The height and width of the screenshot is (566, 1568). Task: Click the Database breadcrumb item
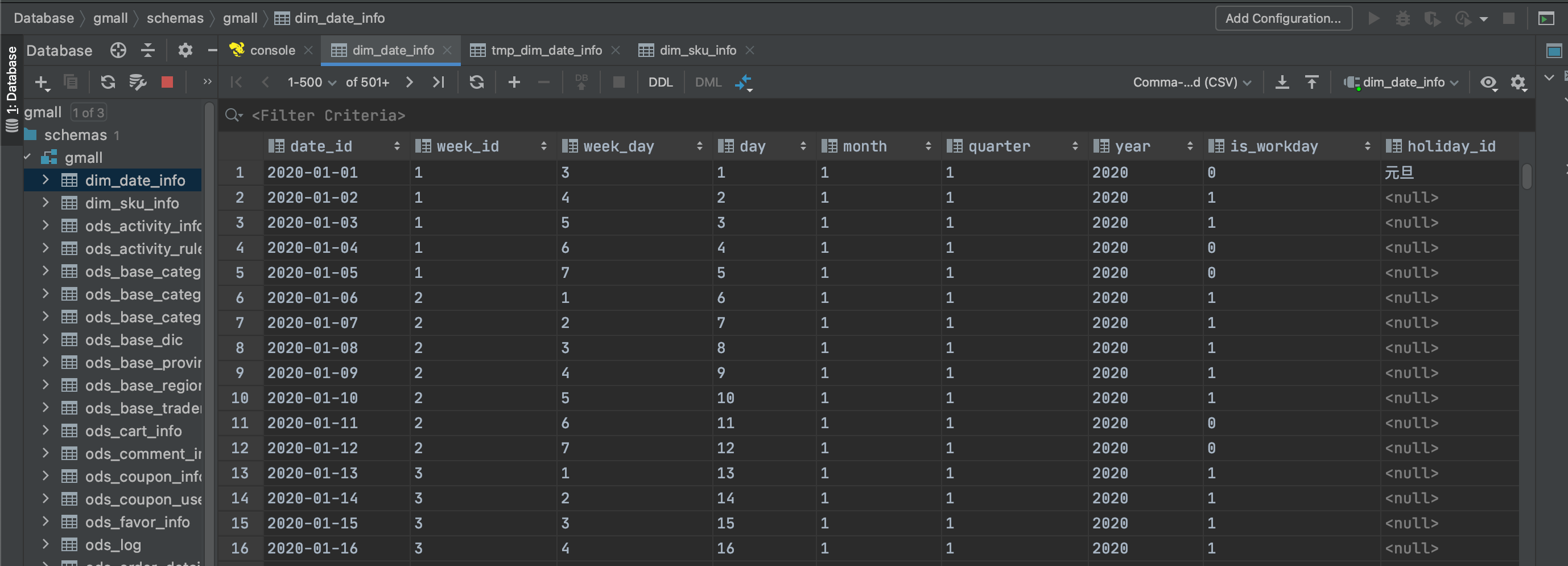44,18
